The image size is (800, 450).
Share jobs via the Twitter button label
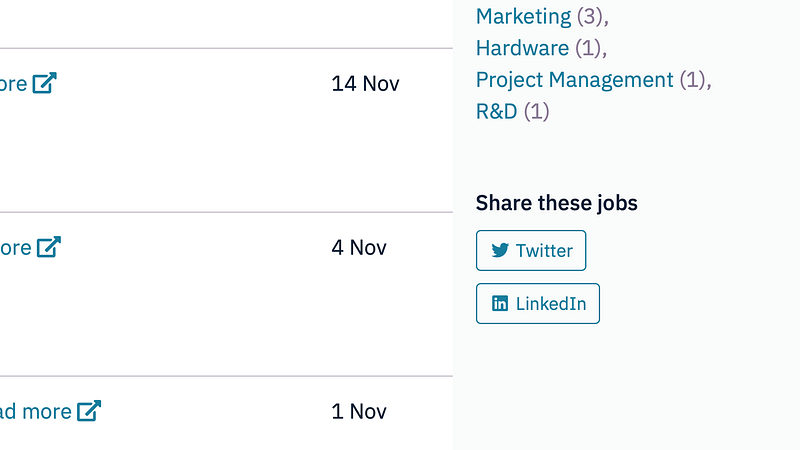click(x=544, y=251)
